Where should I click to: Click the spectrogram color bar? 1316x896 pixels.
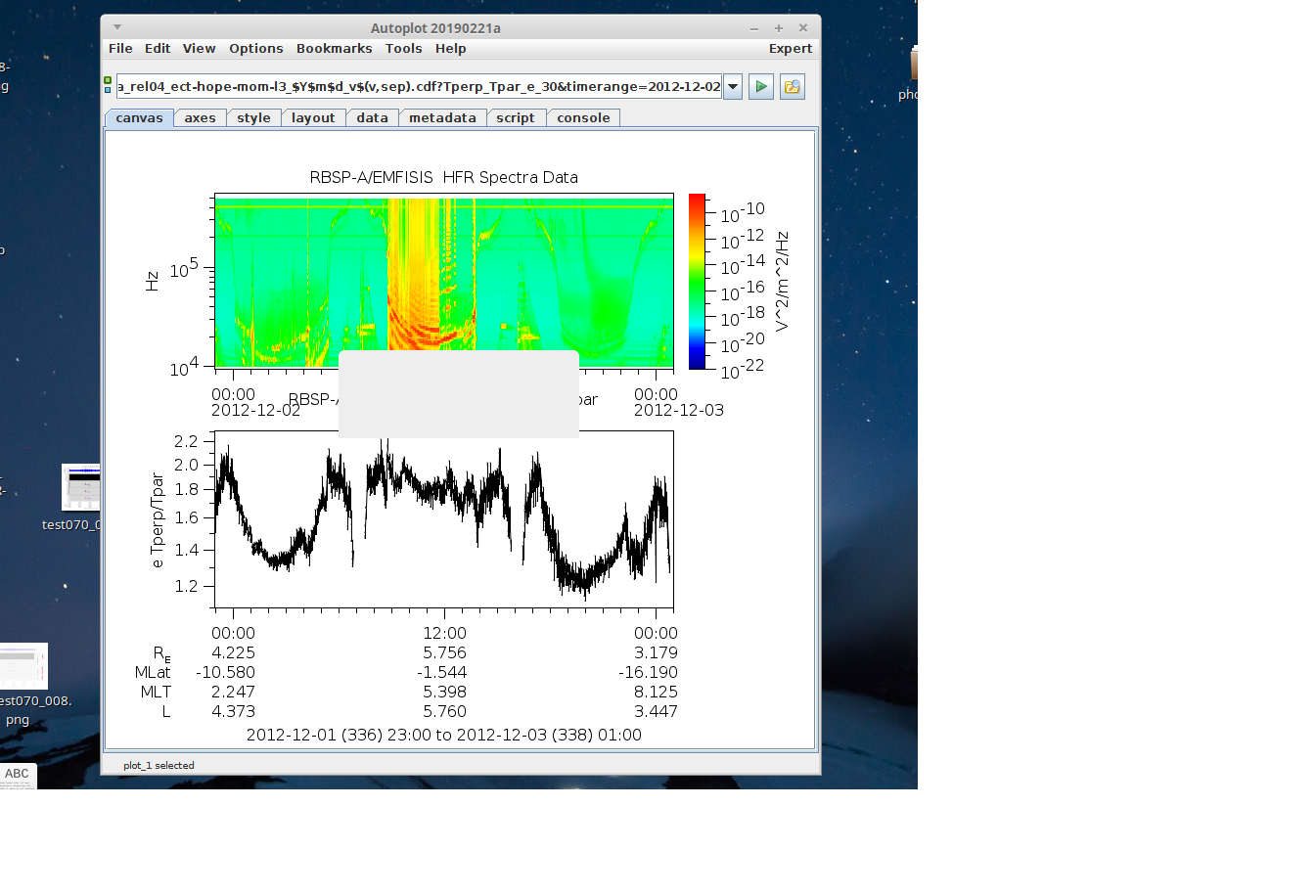tap(697, 282)
